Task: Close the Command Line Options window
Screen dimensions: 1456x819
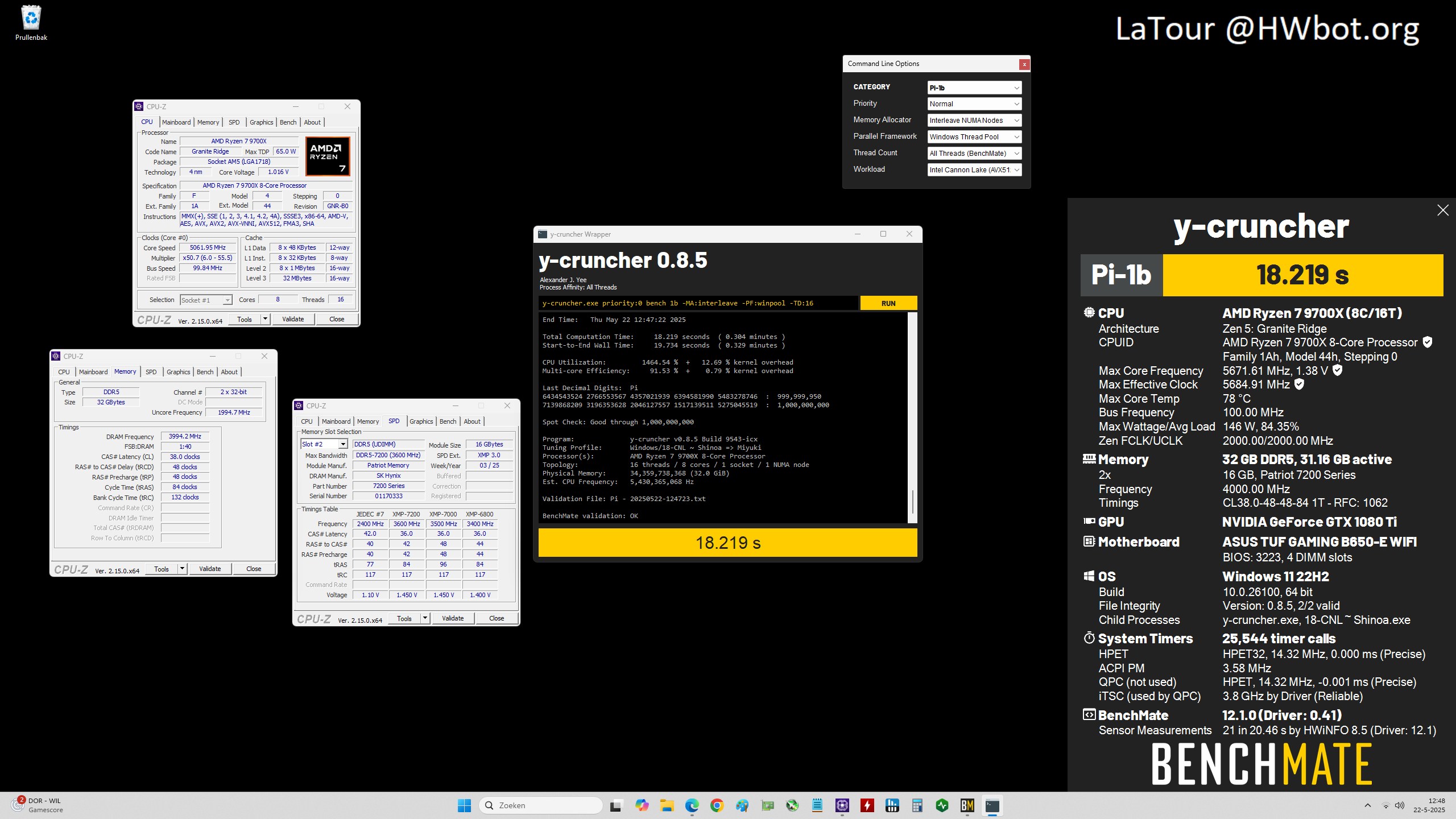Action: [x=1024, y=64]
